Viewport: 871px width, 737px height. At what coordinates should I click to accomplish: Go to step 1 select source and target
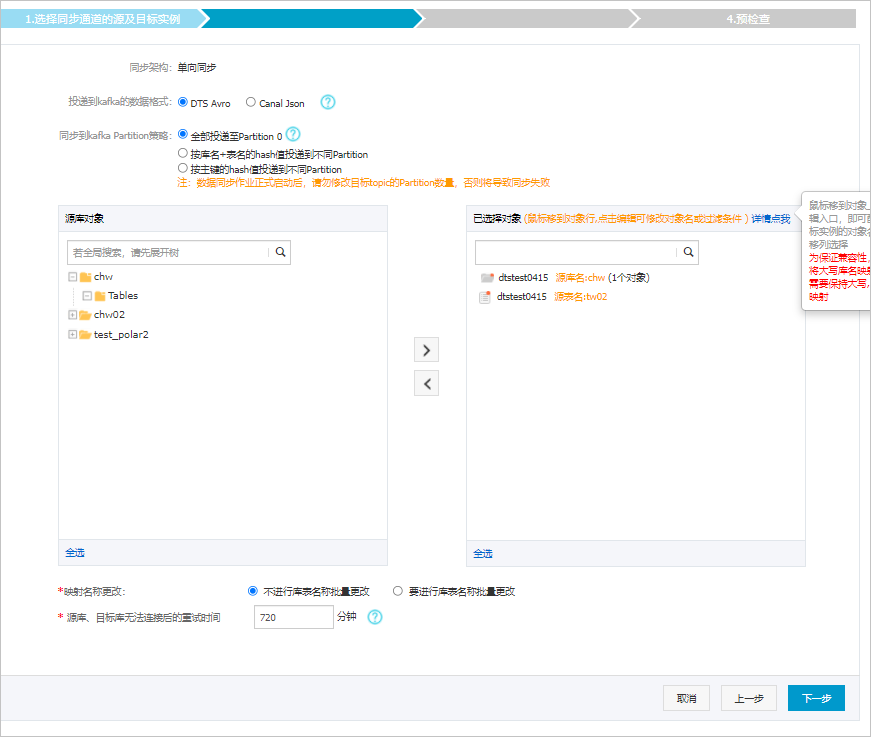pyautogui.click(x=103, y=19)
